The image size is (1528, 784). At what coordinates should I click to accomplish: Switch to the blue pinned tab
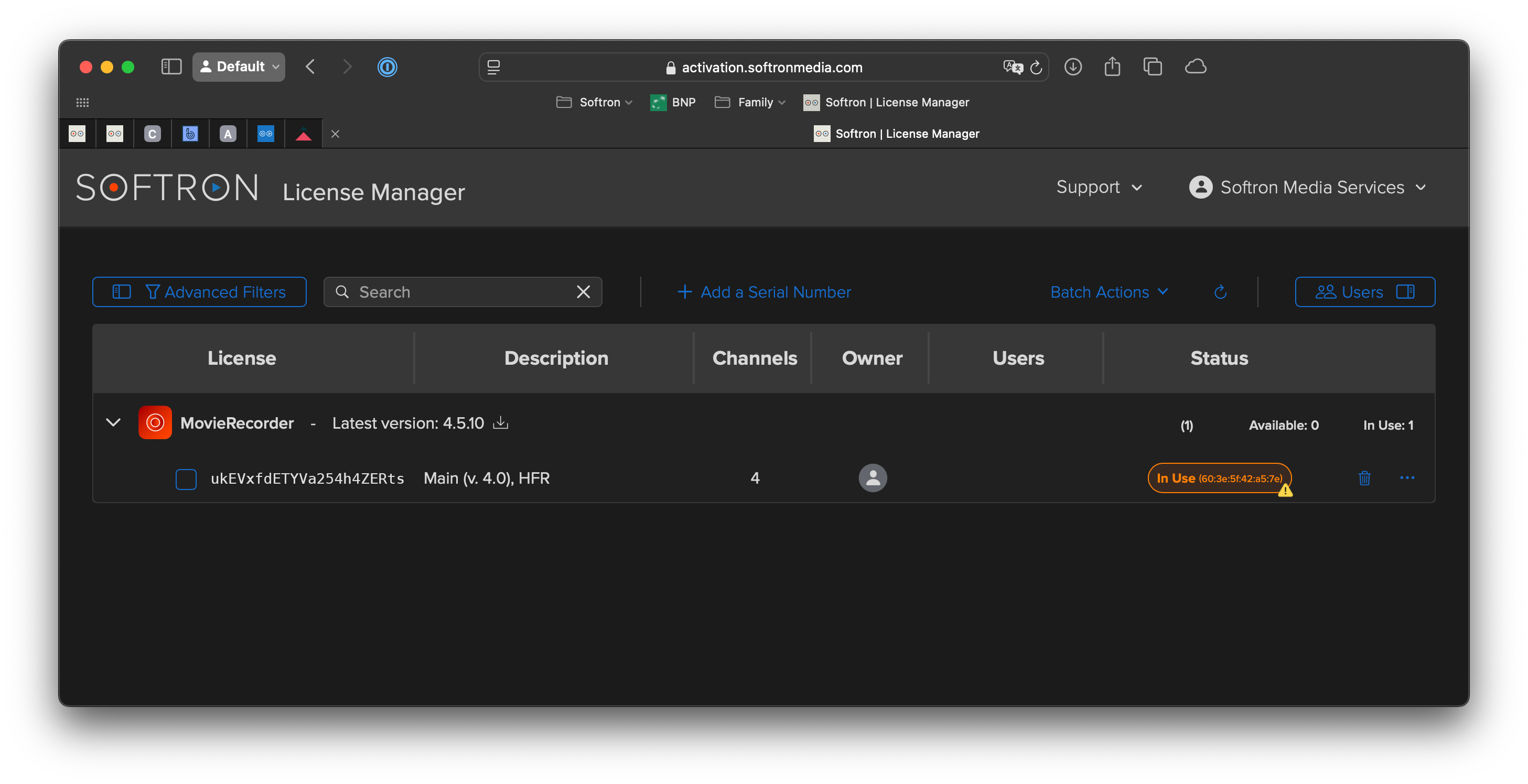[266, 134]
